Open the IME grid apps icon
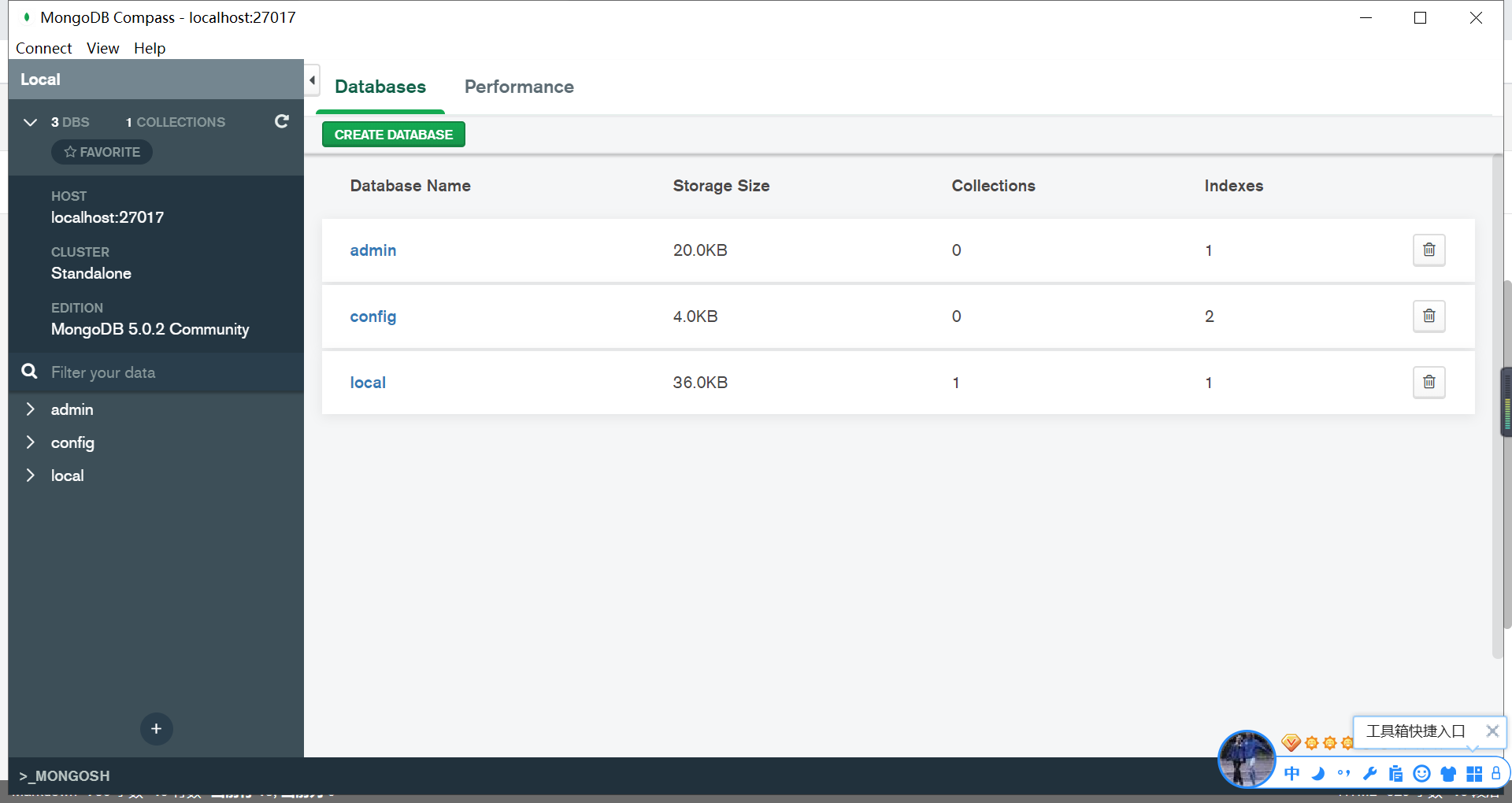 1473,773
